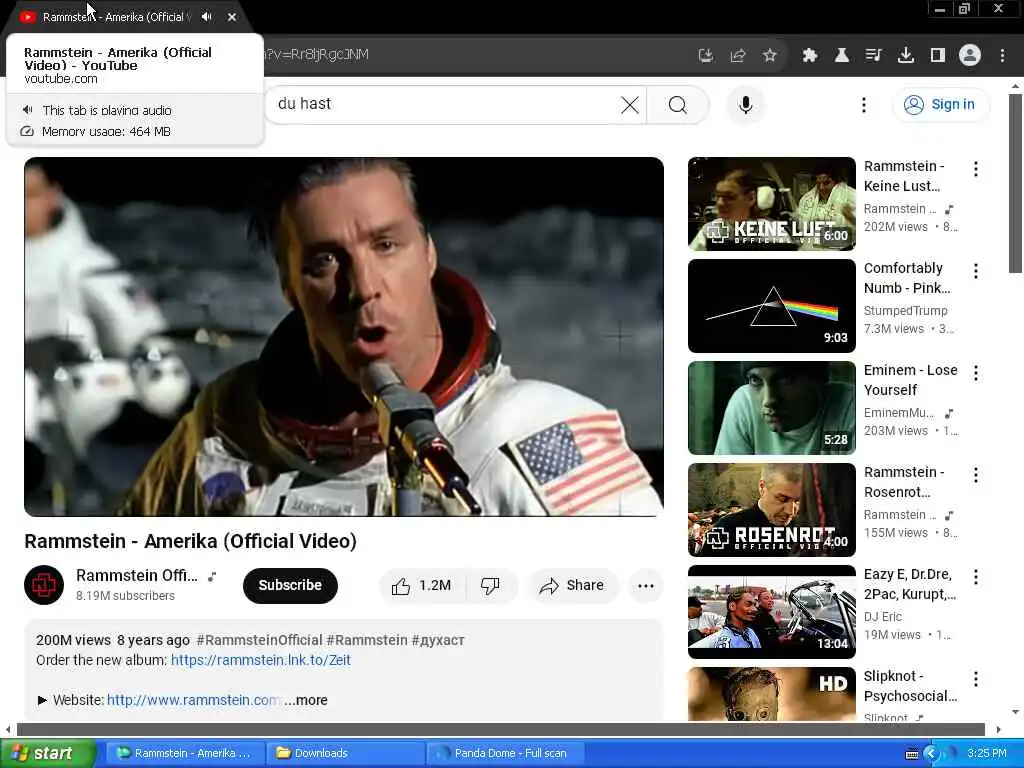Image resolution: width=1024 pixels, height=768 pixels.
Task: Open options menu for Slipknot - Psychosocial
Action: click(976, 679)
